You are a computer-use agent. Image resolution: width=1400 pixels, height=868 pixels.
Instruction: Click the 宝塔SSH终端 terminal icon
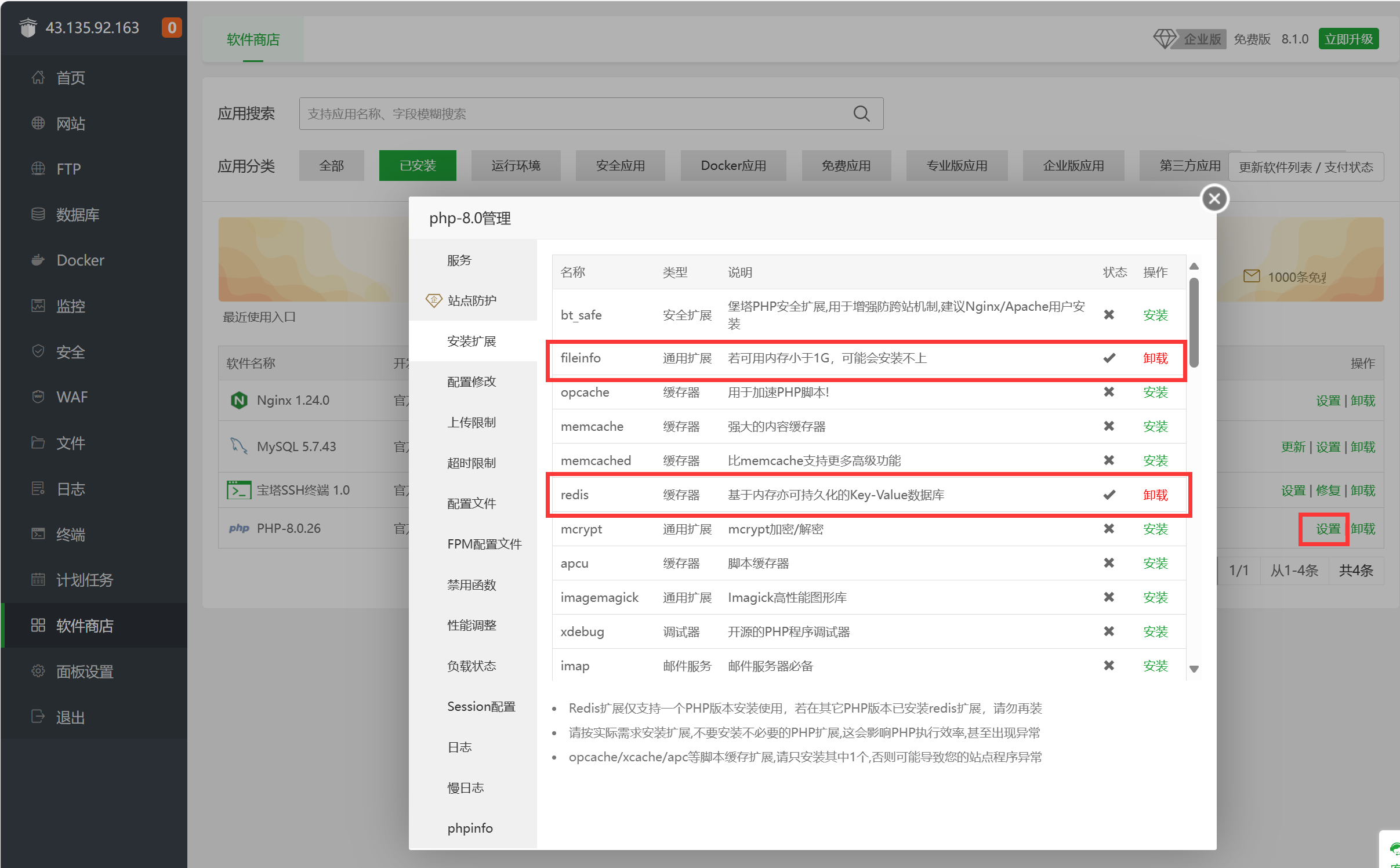(239, 490)
